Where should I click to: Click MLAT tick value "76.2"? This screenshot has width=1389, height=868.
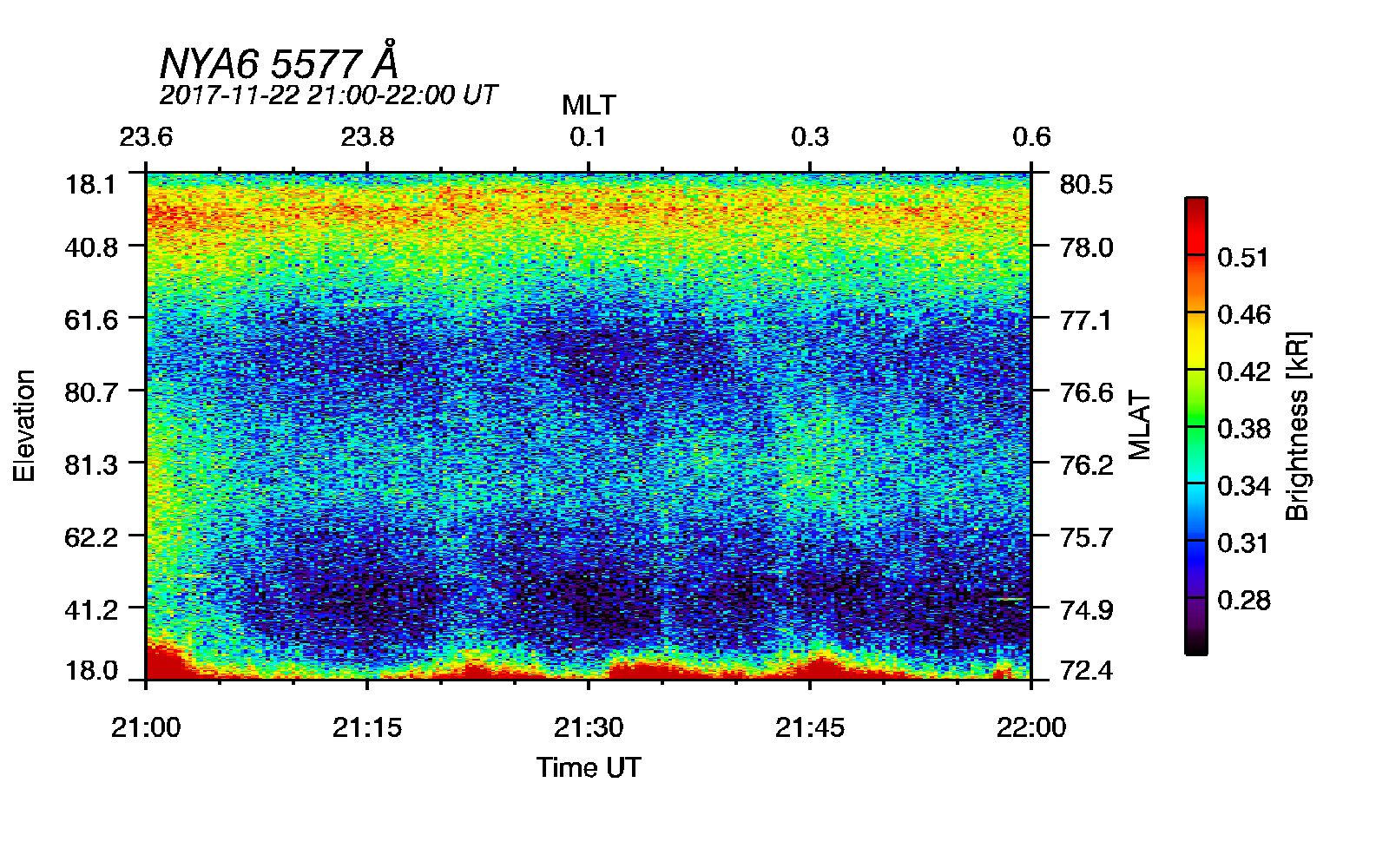(1086, 465)
